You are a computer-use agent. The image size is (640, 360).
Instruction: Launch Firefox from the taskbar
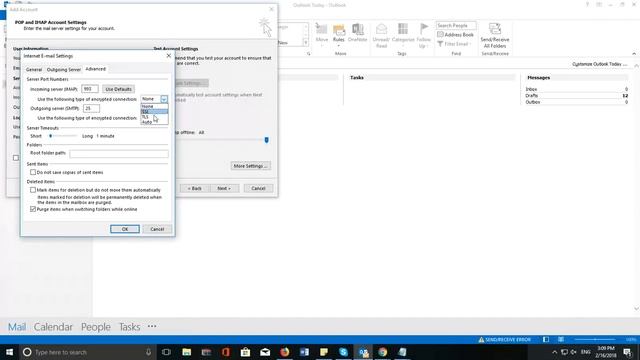point(284,352)
